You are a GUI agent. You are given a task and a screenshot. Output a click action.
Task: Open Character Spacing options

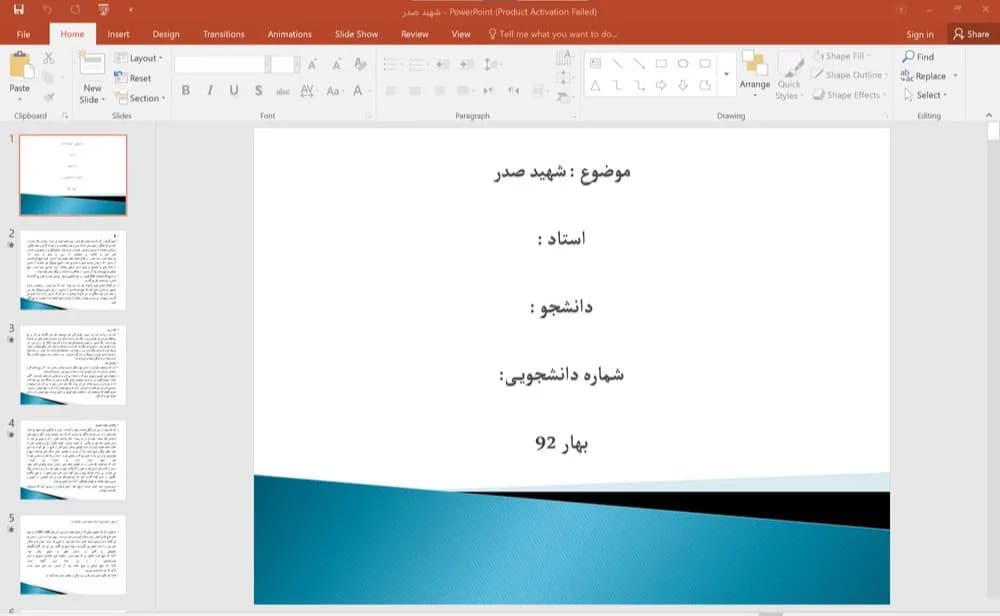[308, 91]
